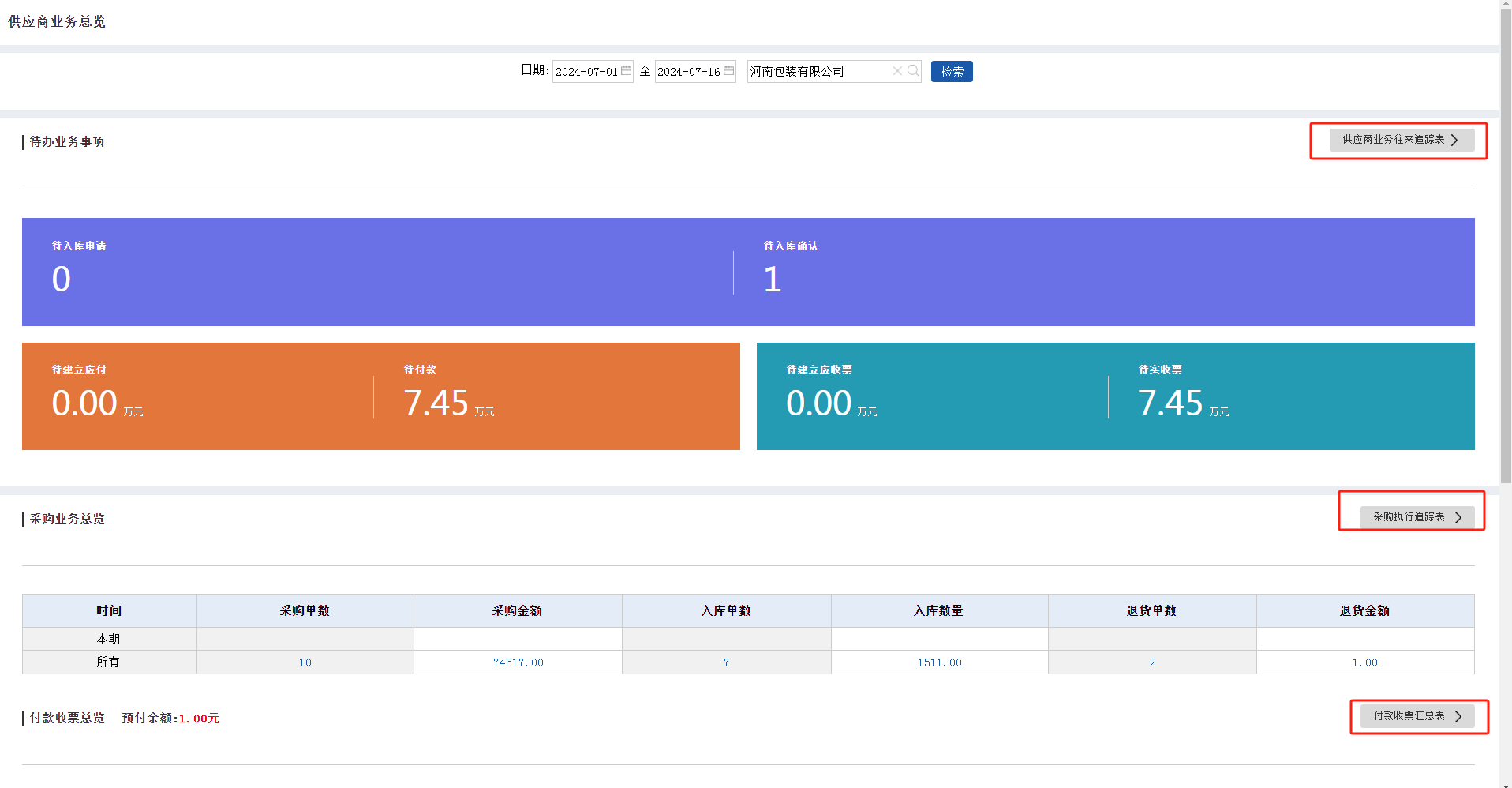Viewport: 1512px width, 788px height.
Task: Click the 退货金额 column header
Action: pyautogui.click(x=1365, y=610)
